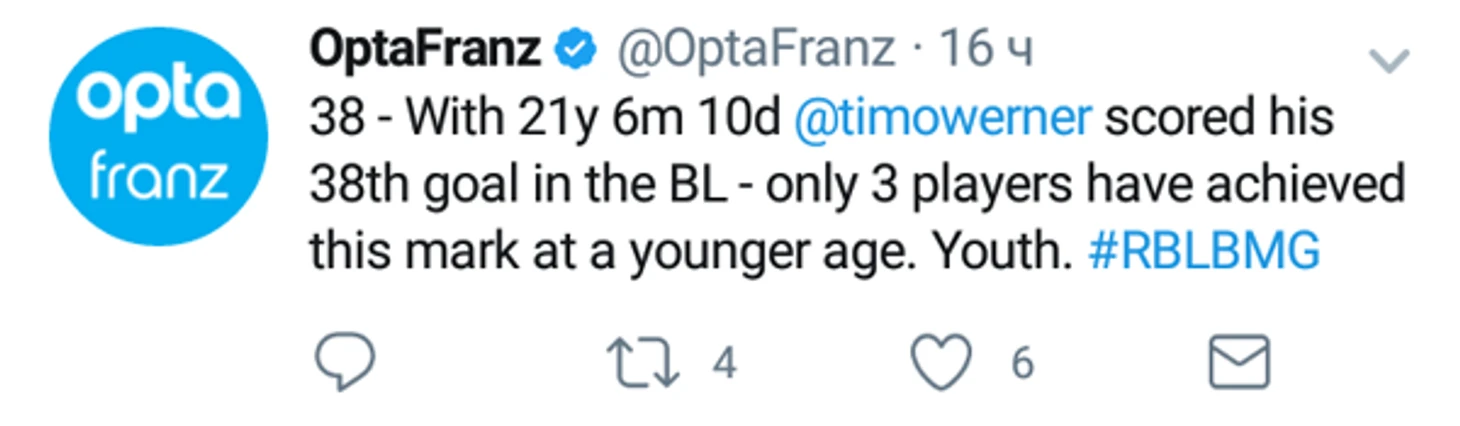Click the tweet's first line starting with 38
Image resolution: width=1460 pixels, height=426 pixels.
821,118
